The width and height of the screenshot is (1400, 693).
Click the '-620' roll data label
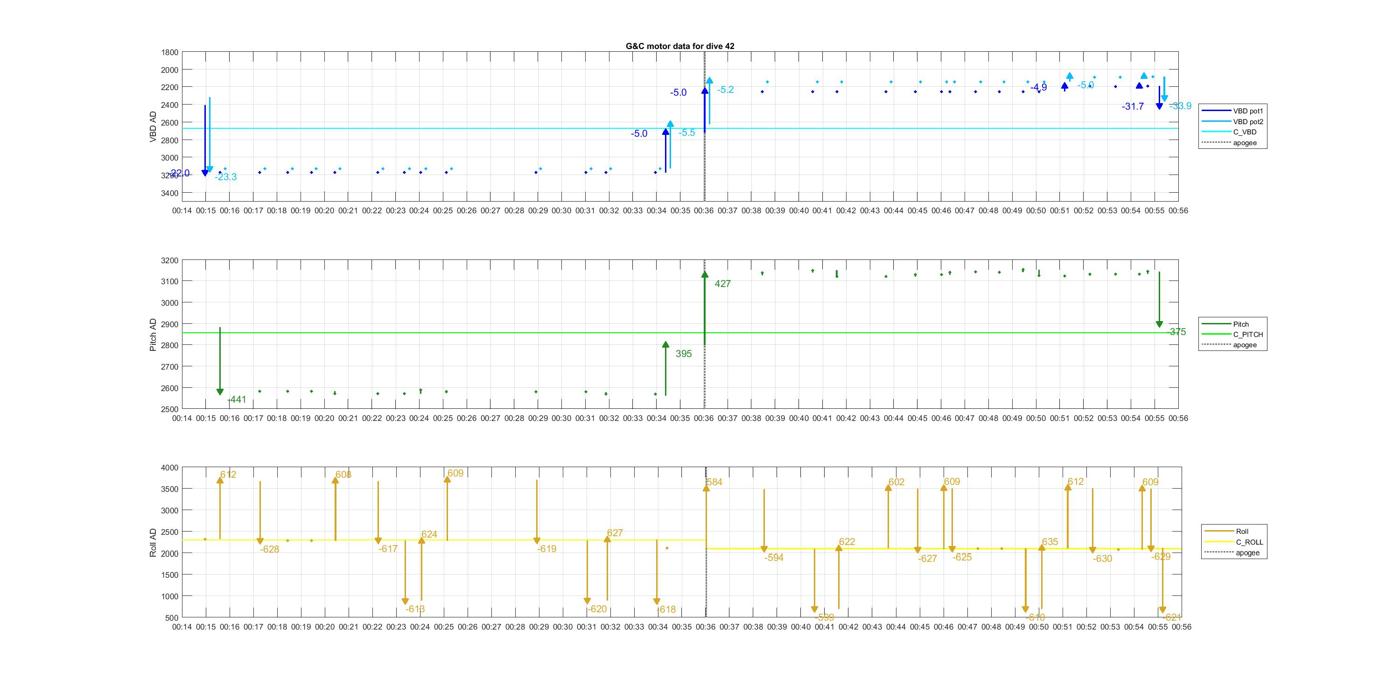coord(597,609)
